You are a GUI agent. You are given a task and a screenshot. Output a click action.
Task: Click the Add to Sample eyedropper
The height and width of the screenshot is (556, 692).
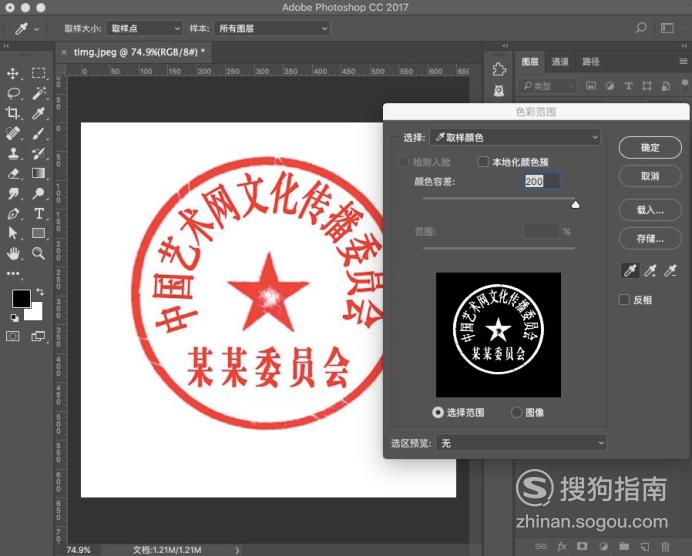650,270
